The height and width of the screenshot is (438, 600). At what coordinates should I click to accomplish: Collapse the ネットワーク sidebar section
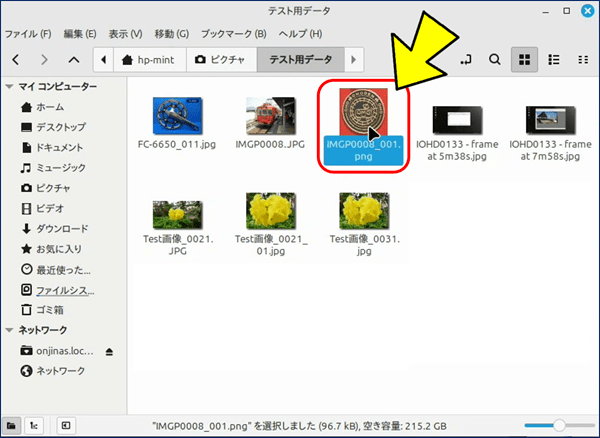pos(9,330)
